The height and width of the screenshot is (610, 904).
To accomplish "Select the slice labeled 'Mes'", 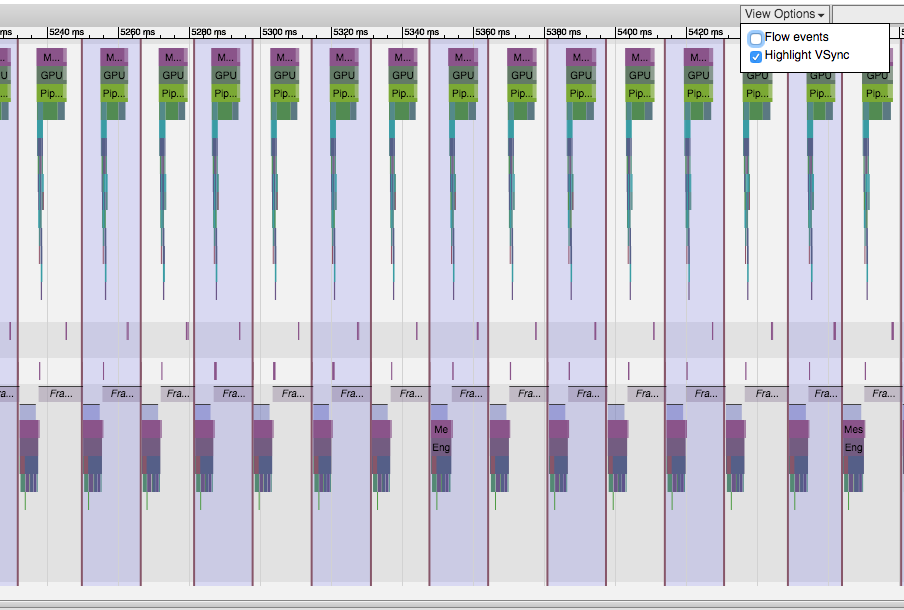I will pos(853,429).
